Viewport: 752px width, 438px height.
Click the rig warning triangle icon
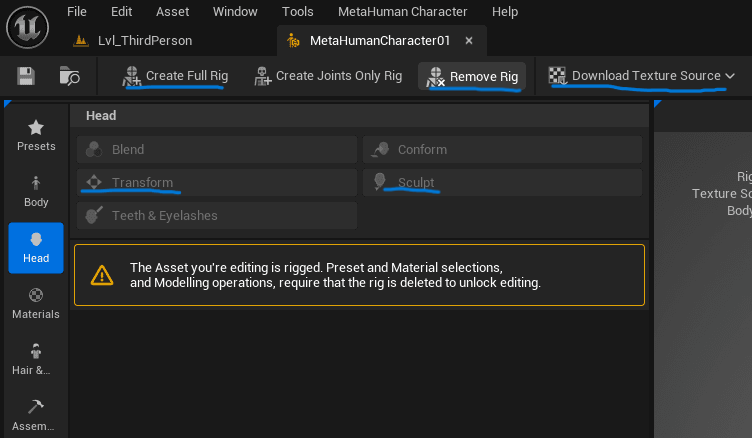[x=102, y=275]
